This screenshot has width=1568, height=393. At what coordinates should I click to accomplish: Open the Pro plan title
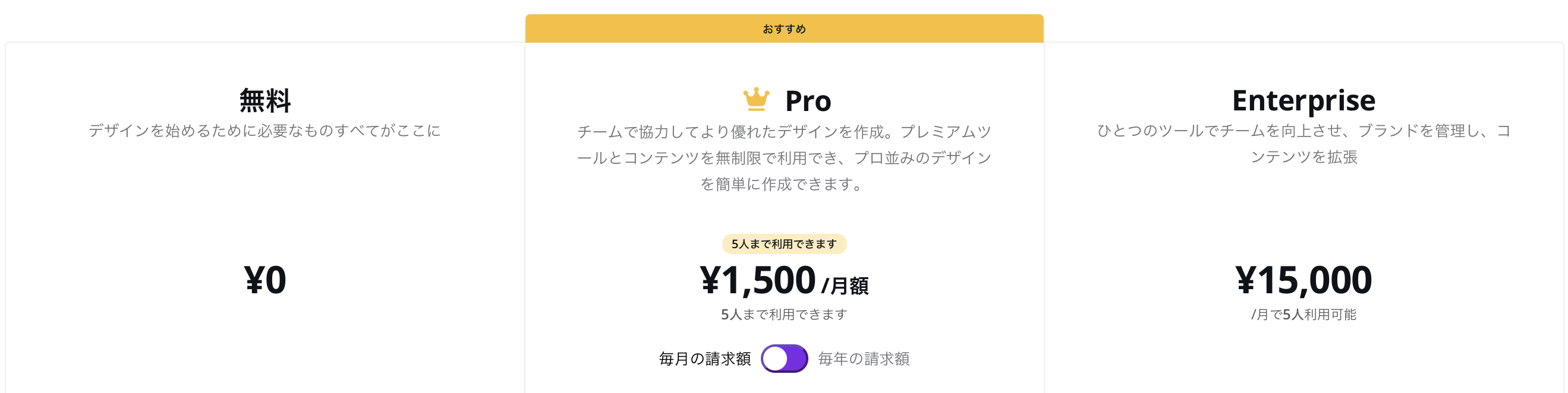pos(808,101)
